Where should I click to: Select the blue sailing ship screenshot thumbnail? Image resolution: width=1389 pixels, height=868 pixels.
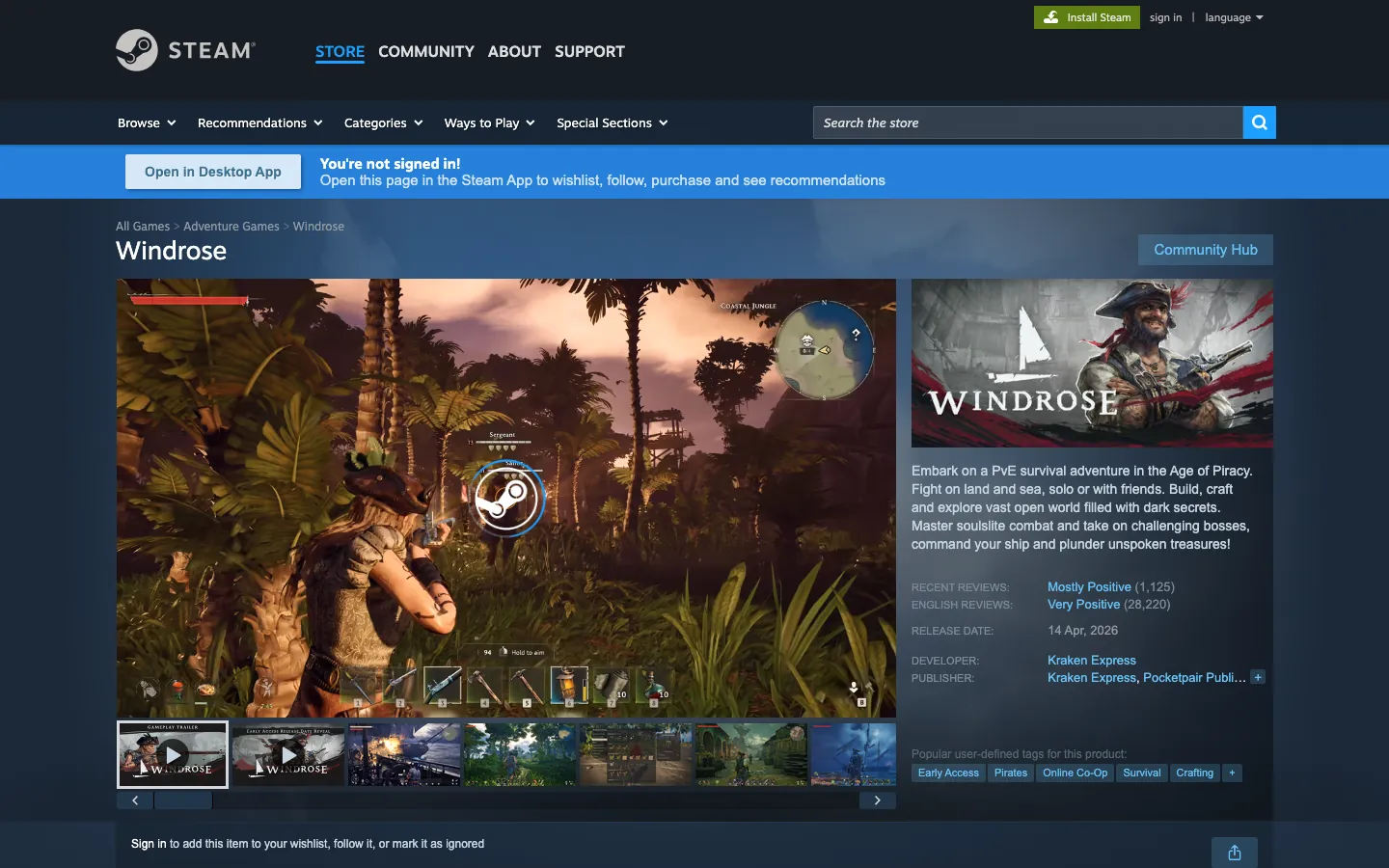(854, 754)
